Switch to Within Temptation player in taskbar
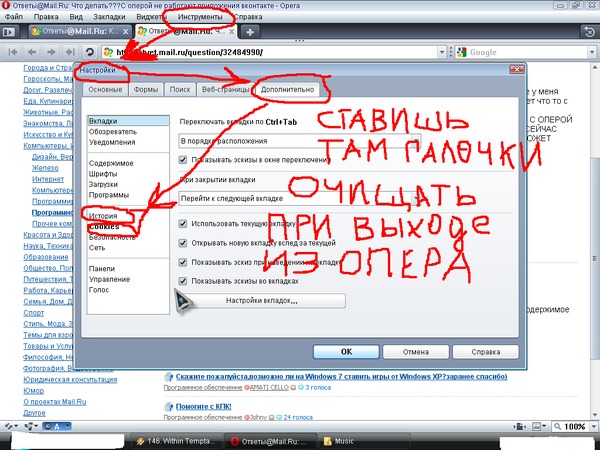This screenshot has height=450, width=600. point(178,441)
